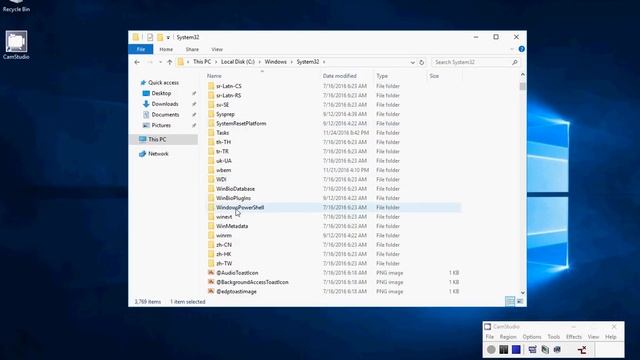Click CamStudio title bar app icon

(488, 327)
